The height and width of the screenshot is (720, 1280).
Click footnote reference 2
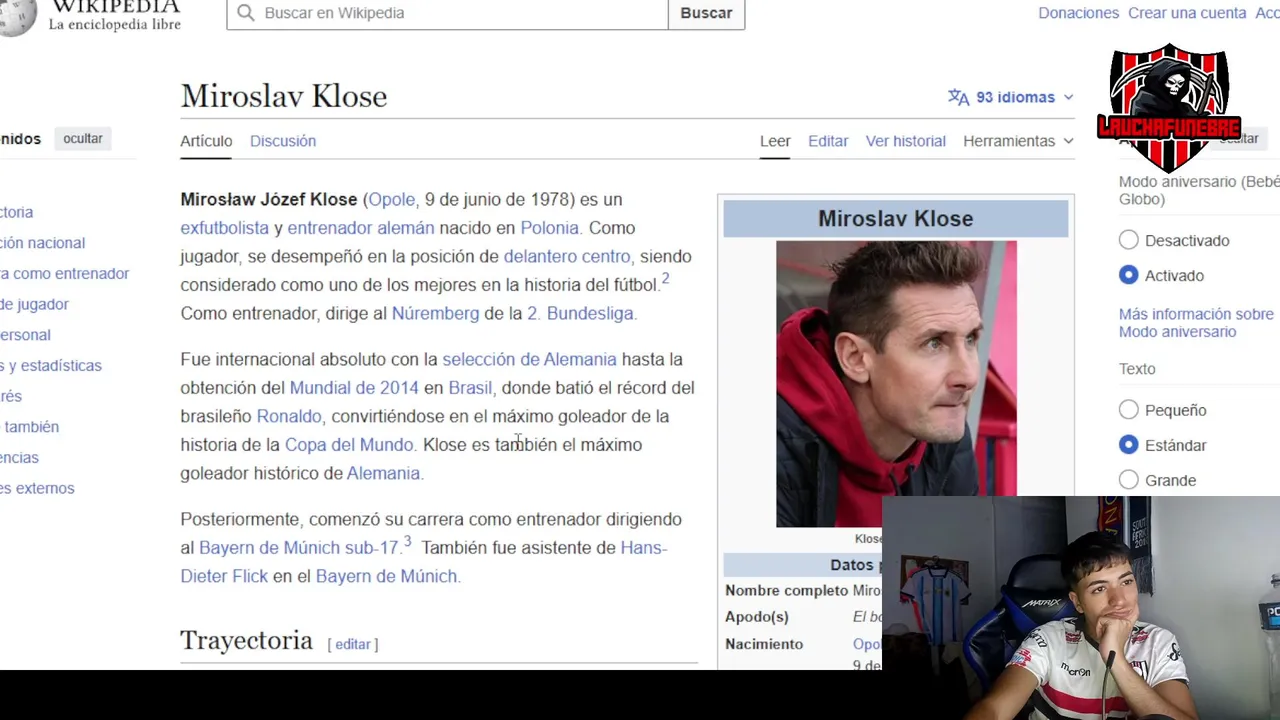pyautogui.click(x=665, y=279)
